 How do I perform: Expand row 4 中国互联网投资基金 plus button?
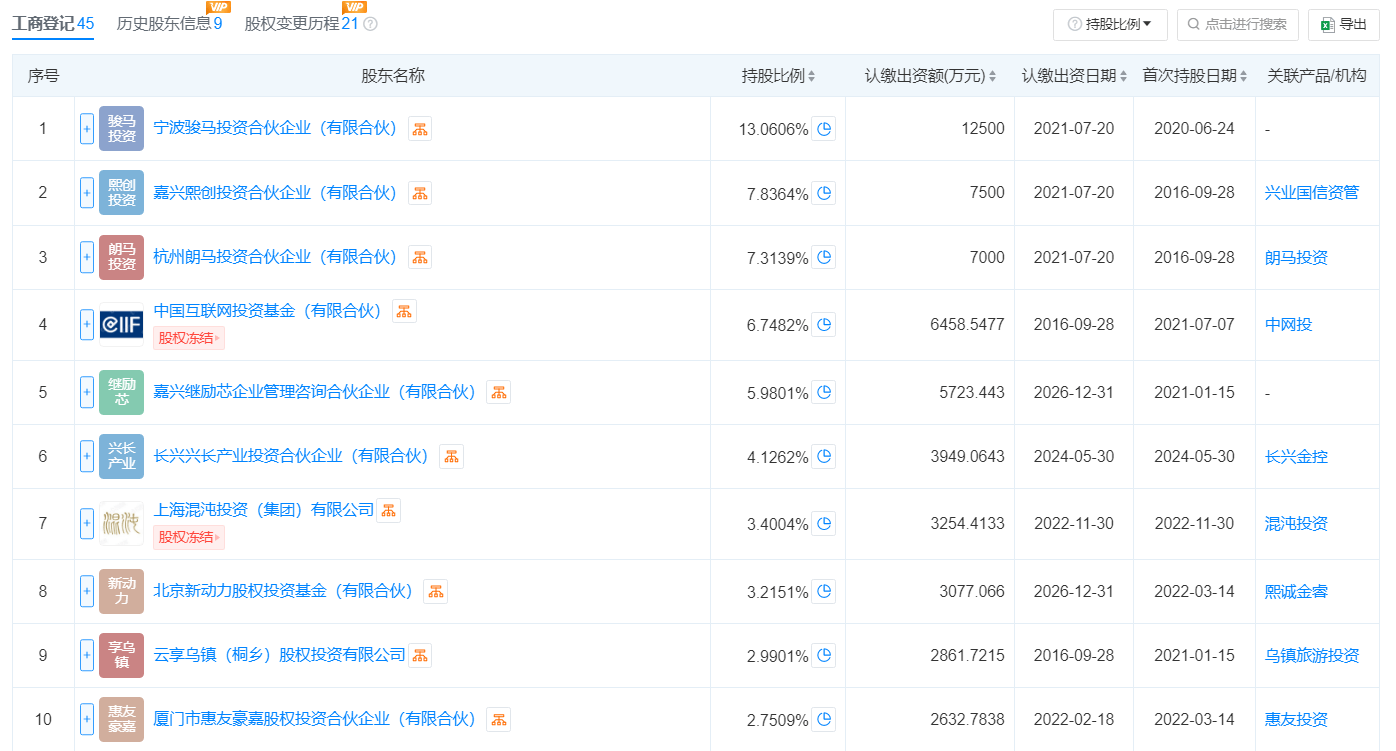87,325
